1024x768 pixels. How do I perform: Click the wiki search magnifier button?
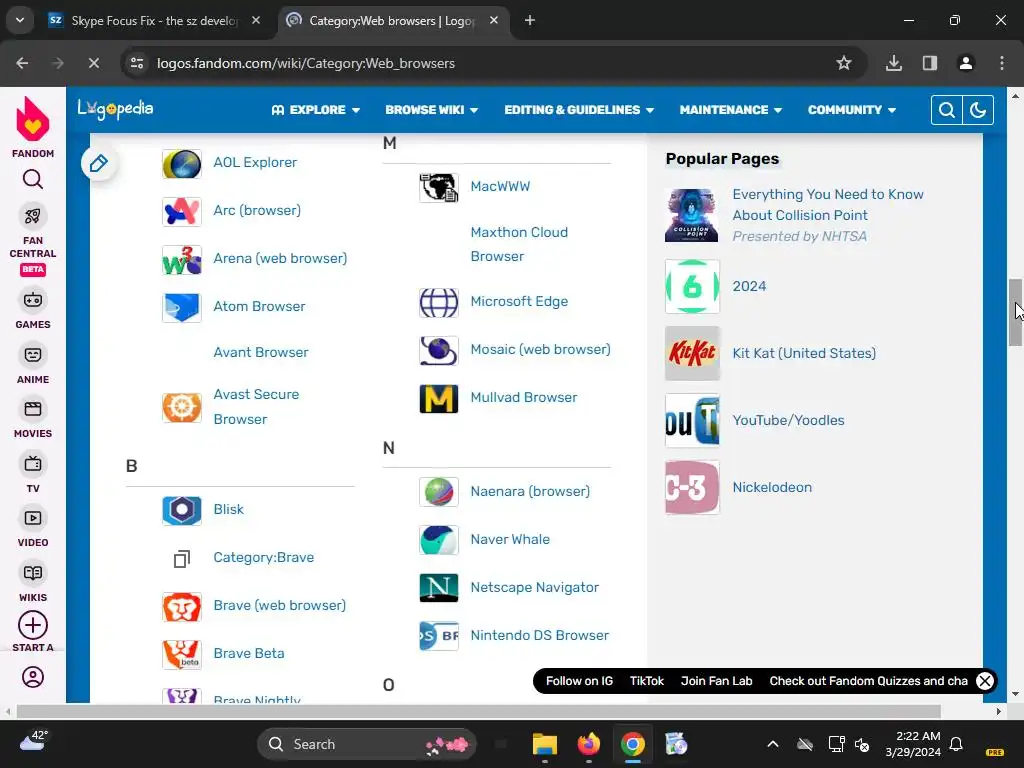(946, 110)
